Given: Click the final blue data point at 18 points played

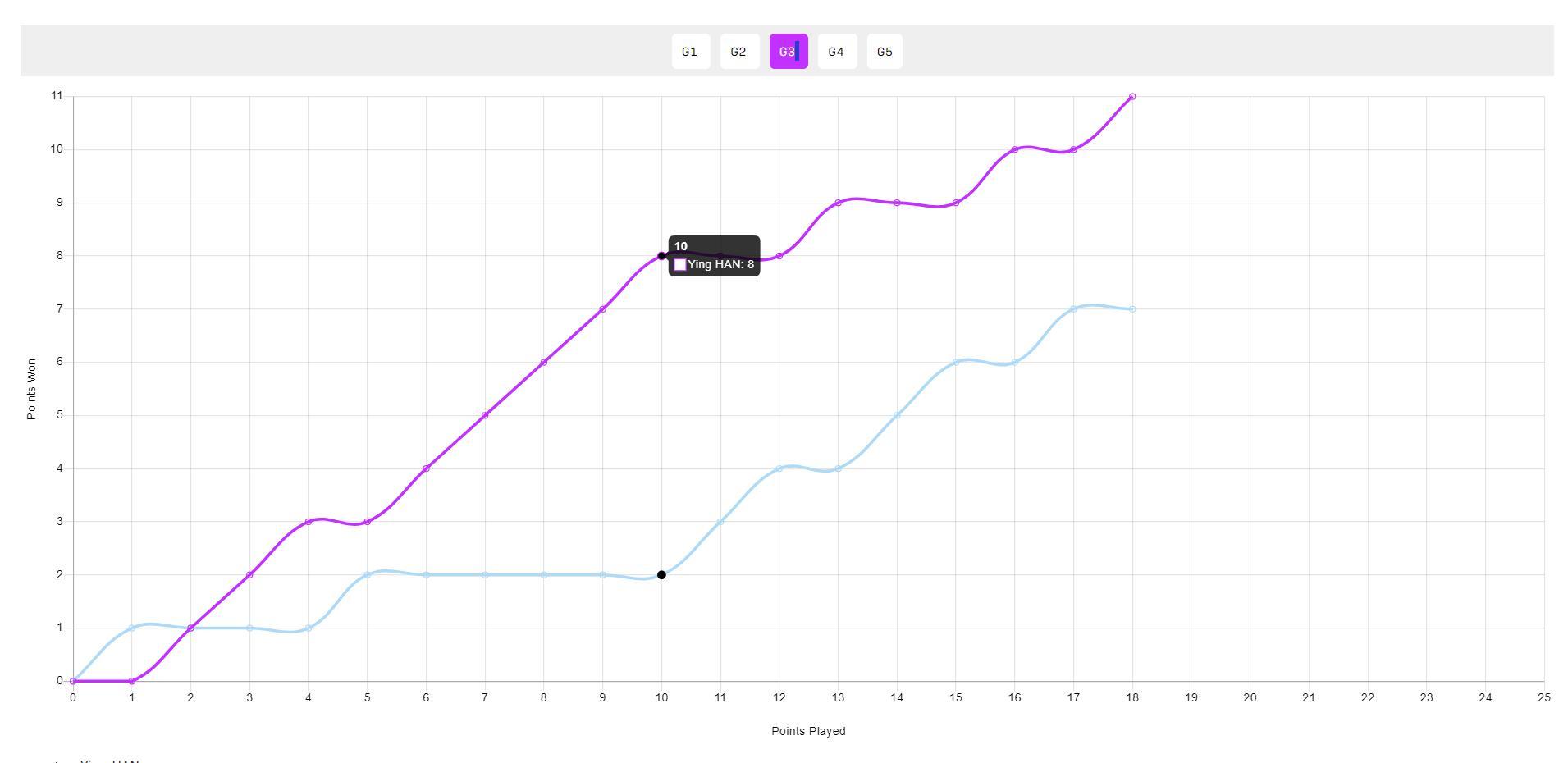Looking at the screenshot, I should (x=1132, y=309).
